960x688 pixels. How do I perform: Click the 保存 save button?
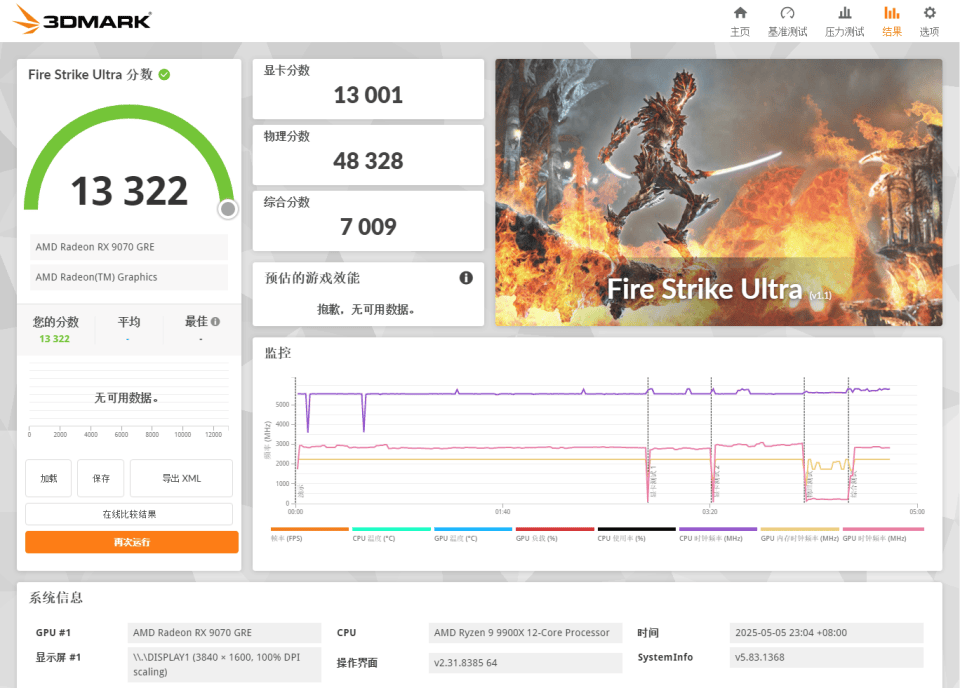pos(101,478)
